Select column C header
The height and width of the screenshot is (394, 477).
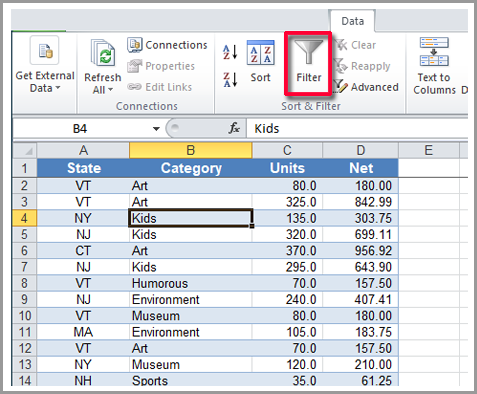tap(287, 151)
